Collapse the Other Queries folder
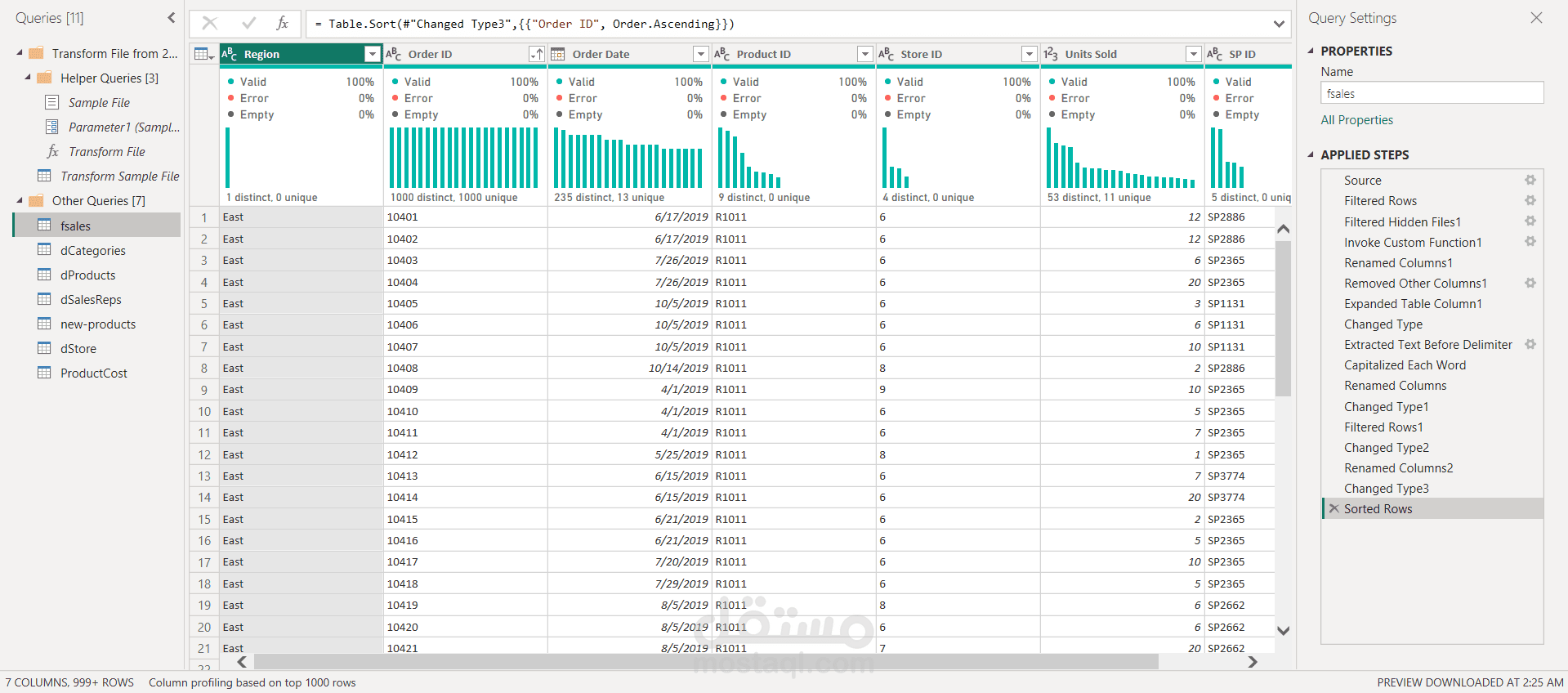The width and height of the screenshot is (1568, 693). [20, 201]
